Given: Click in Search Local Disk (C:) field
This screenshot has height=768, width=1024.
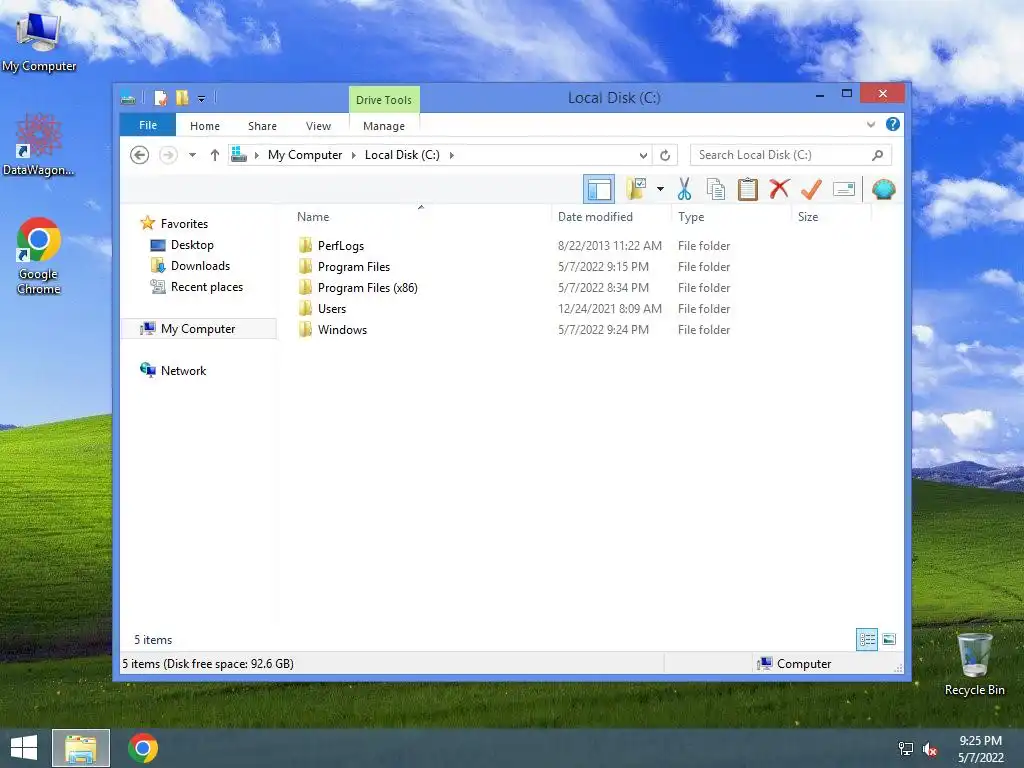Looking at the screenshot, I should (x=790, y=155).
